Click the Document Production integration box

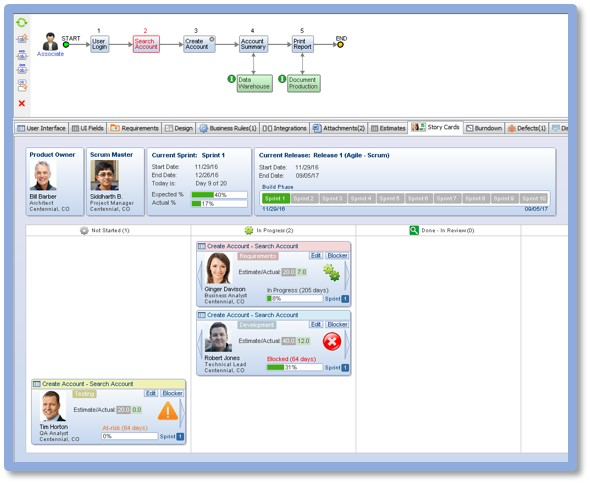pyautogui.click(x=303, y=83)
